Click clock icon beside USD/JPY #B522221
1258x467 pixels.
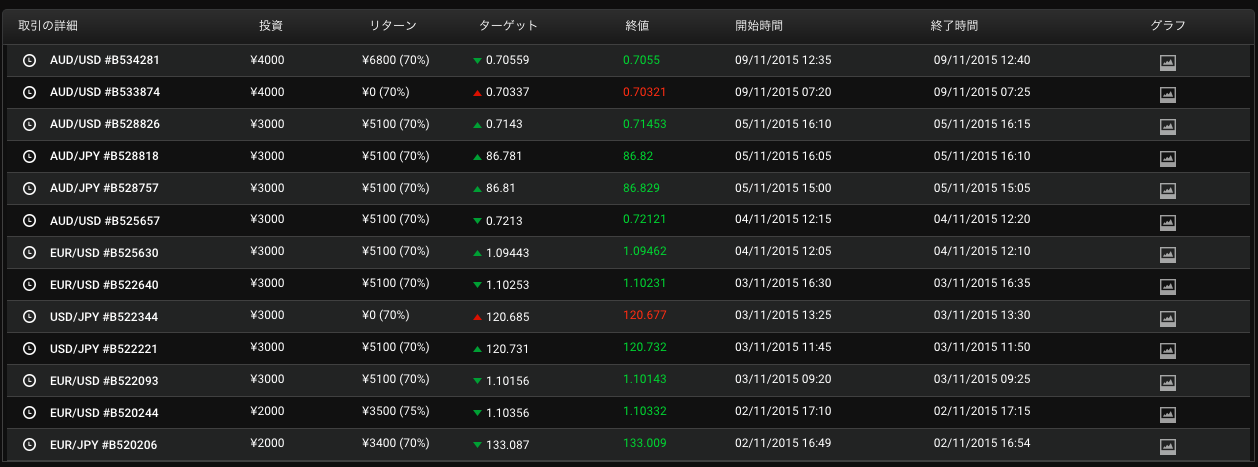pos(29,348)
